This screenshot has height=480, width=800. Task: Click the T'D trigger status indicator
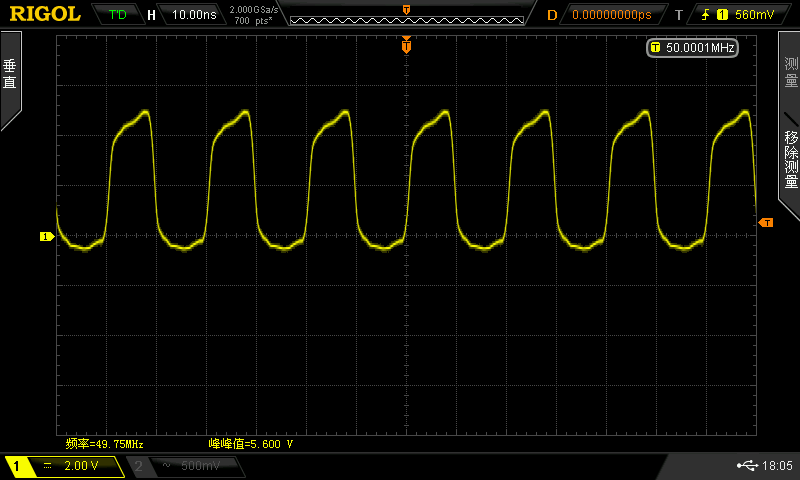[x=117, y=14]
